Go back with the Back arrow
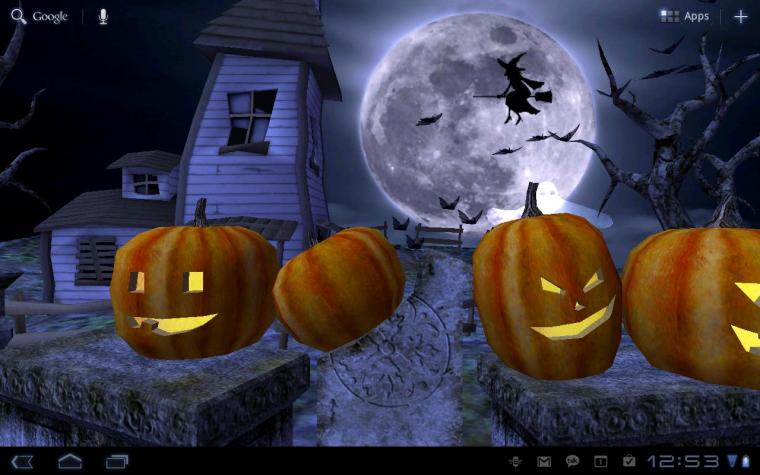 (22, 461)
